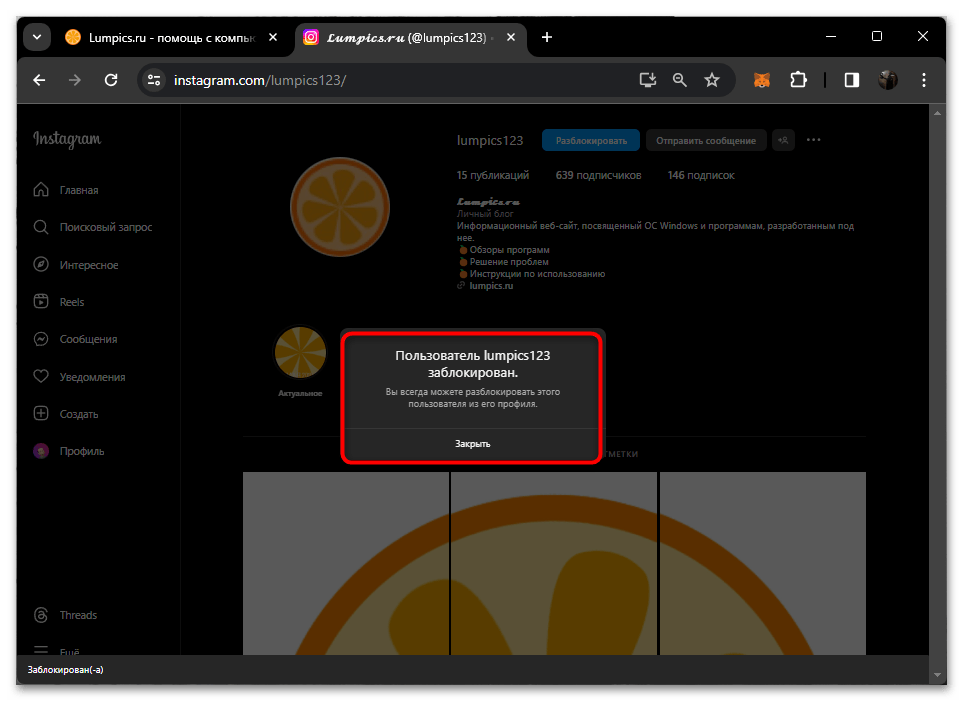Screen dimensions: 963x701
Task: Open the Threads icon in sidebar
Action: tap(41, 614)
